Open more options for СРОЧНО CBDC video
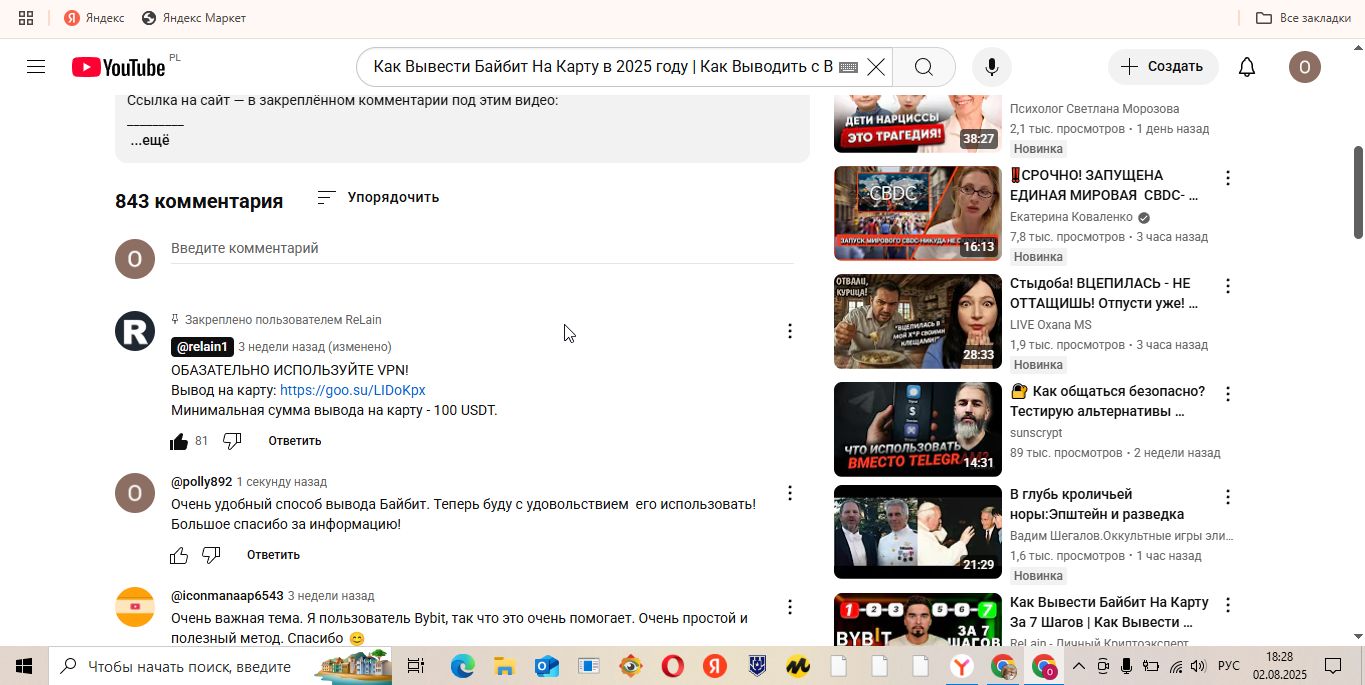Screen dimensions: 1365x685 1228,178
